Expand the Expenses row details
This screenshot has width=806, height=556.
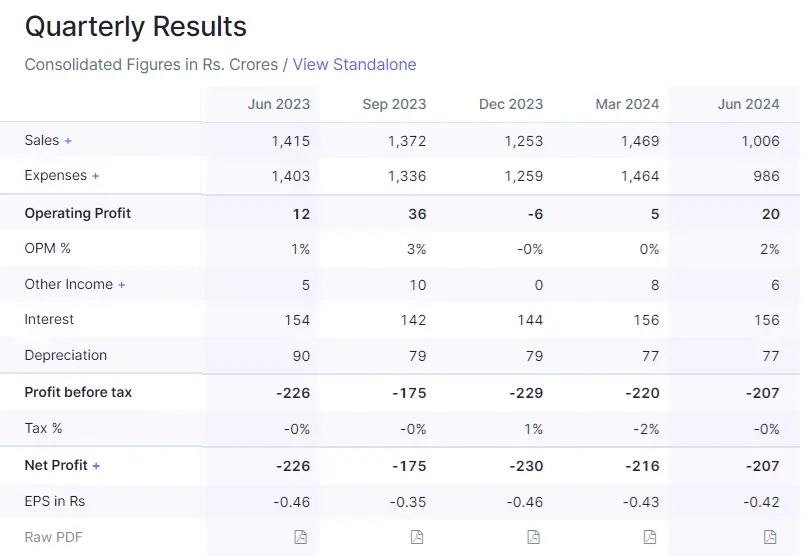coord(96,176)
